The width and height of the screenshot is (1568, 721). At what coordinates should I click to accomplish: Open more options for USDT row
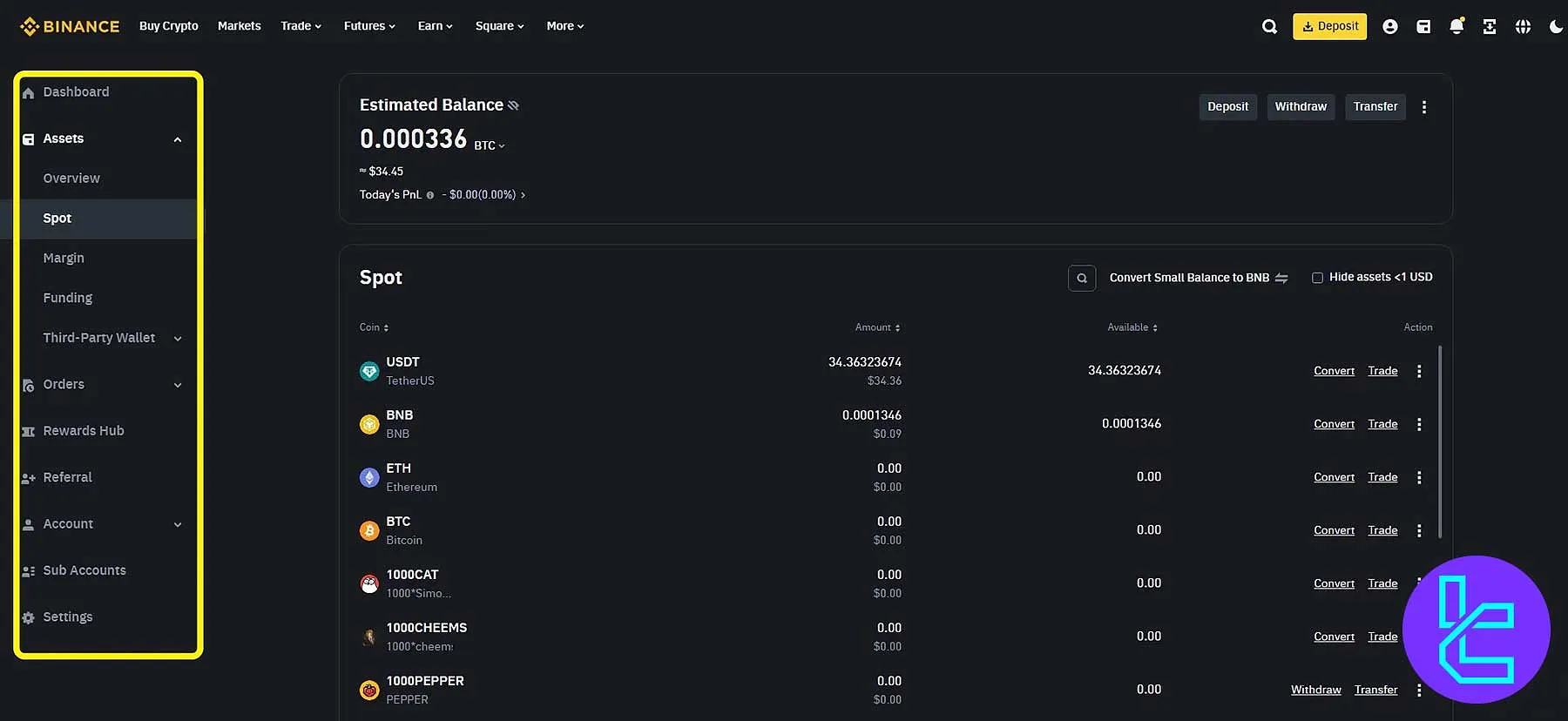click(1419, 371)
